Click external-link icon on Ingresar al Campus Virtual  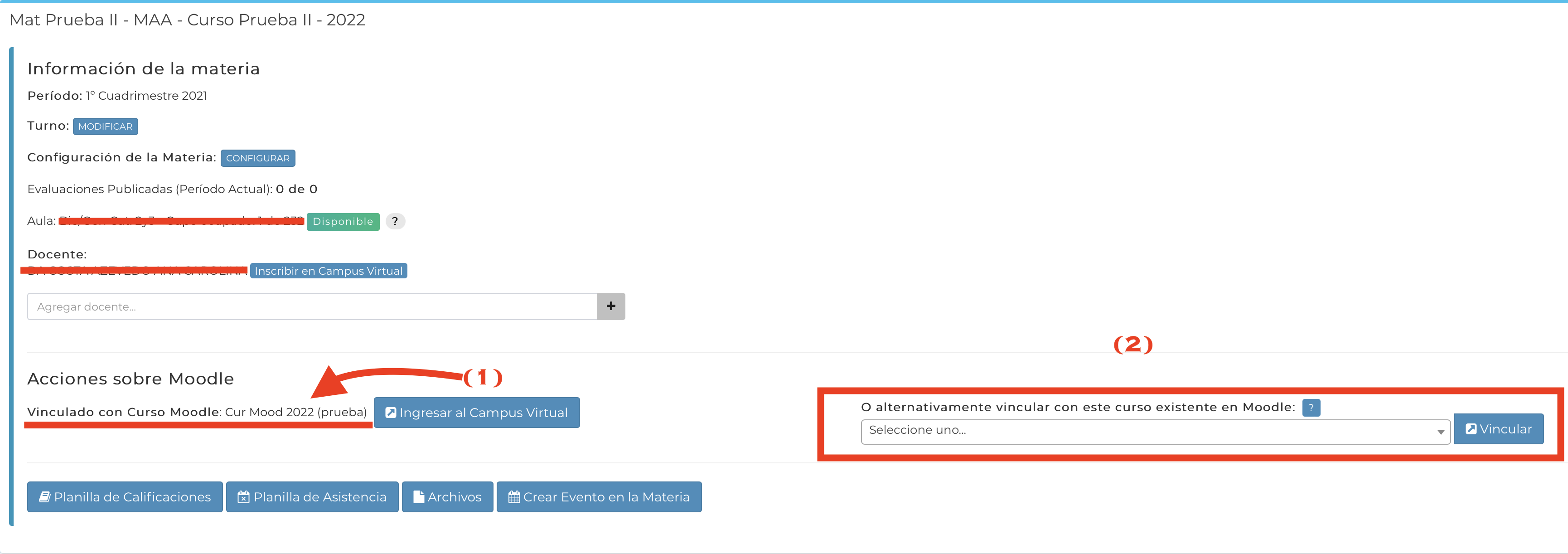coord(391,412)
